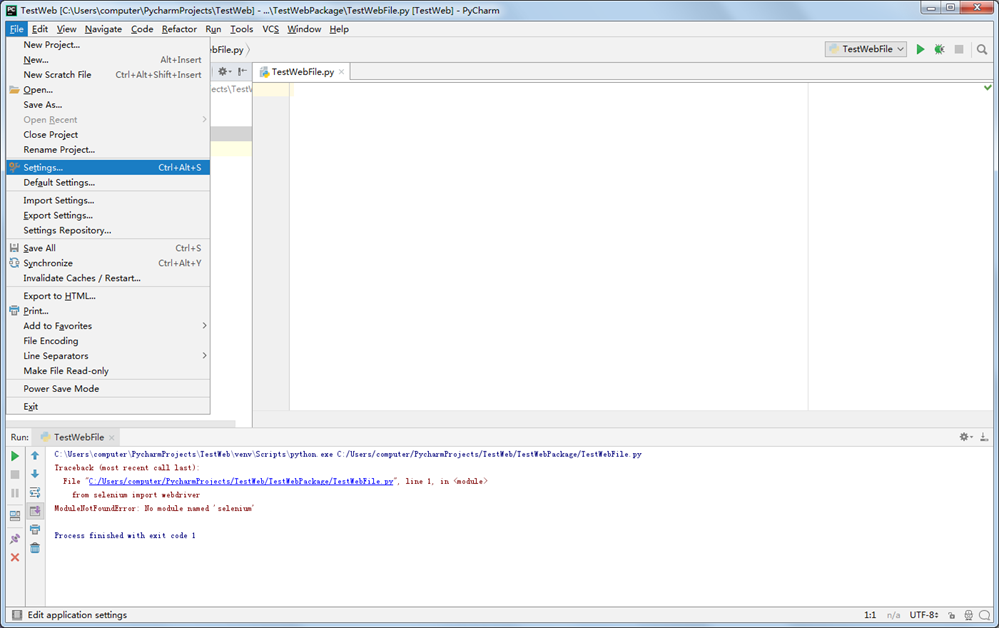Pin the Run tab with pin icon
This screenshot has width=999, height=628.
pyautogui.click(x=15, y=539)
